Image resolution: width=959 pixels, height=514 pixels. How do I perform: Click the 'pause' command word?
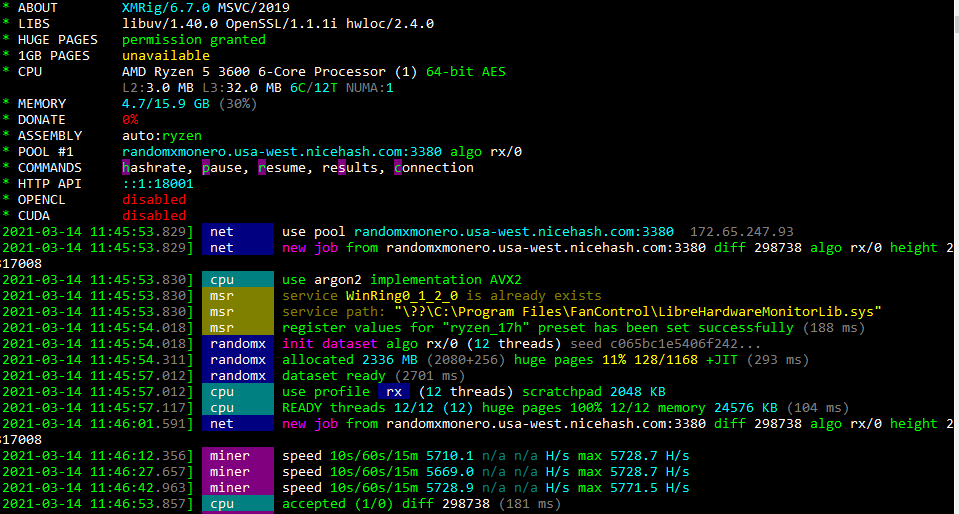click(x=222, y=168)
